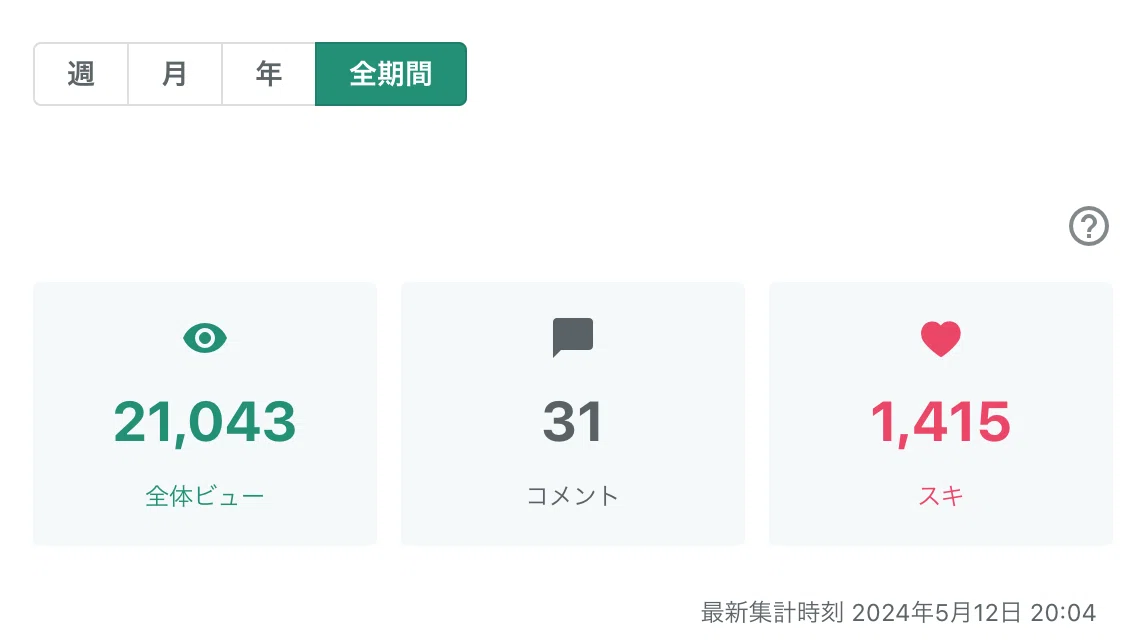This screenshot has width=1146, height=644.
Task: Click the help question mark icon
Action: coord(1088,226)
